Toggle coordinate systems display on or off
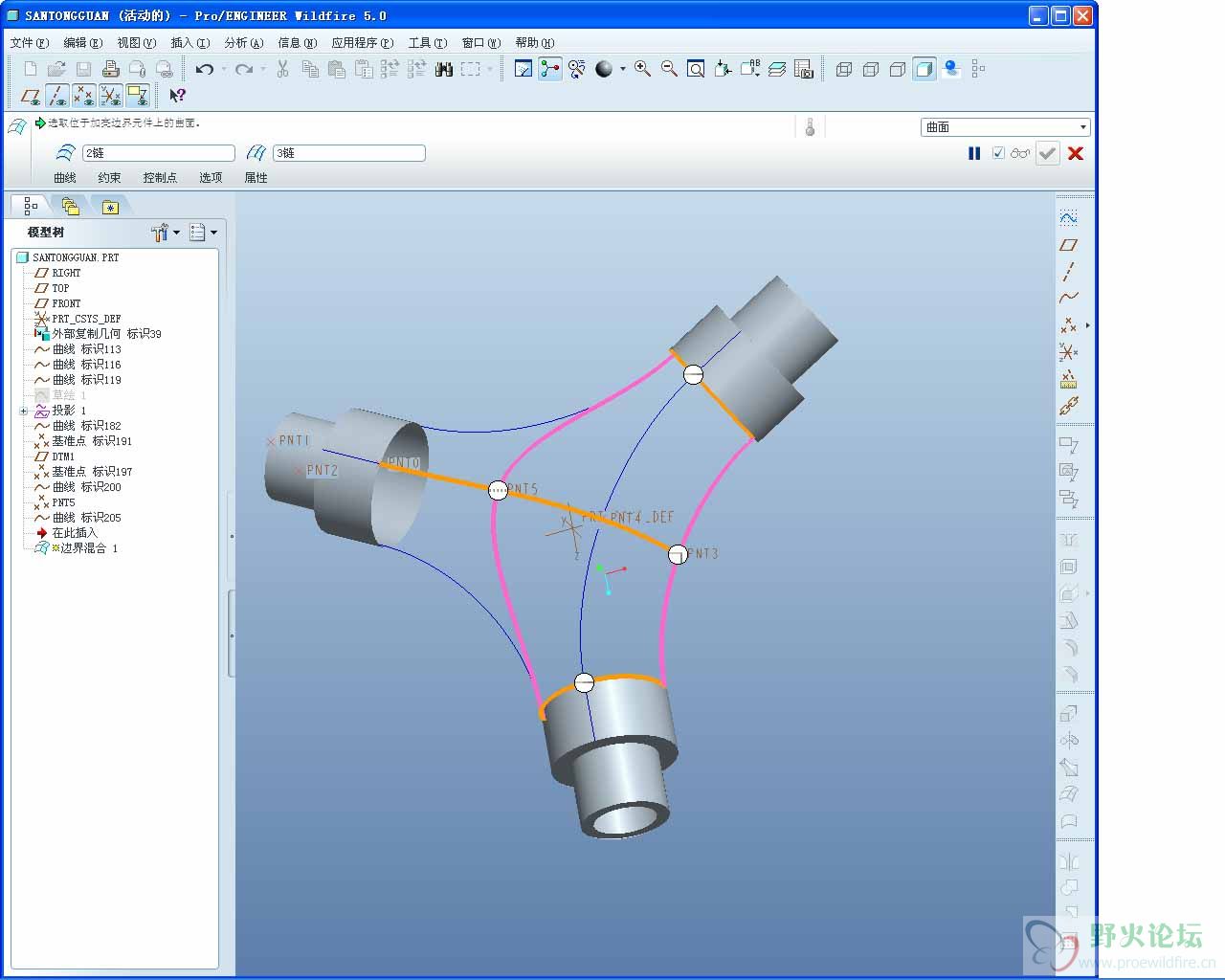Image resolution: width=1225 pixels, height=980 pixels. coord(111,96)
